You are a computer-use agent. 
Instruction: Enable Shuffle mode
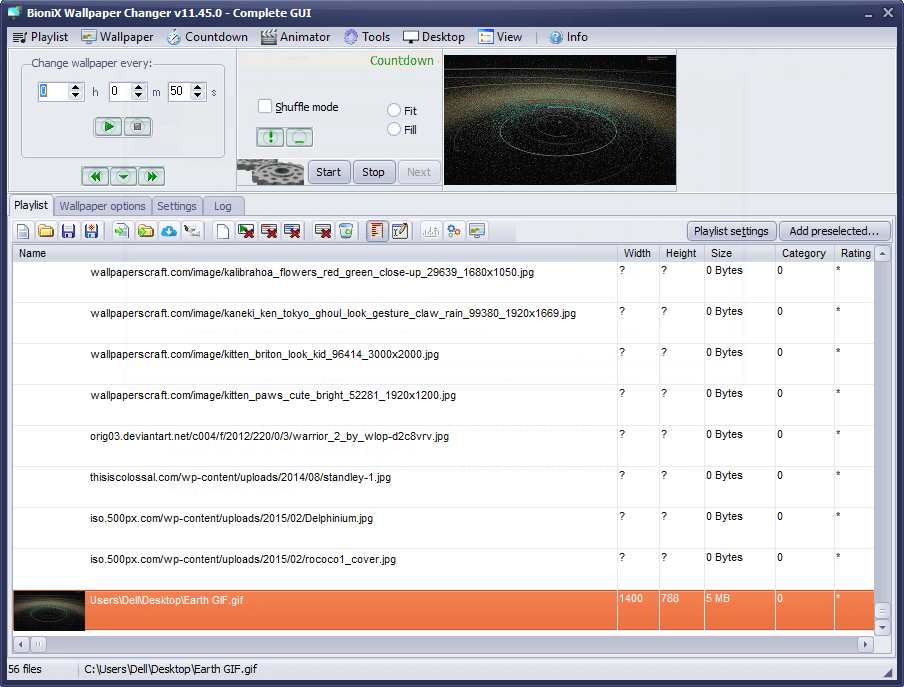[266, 107]
